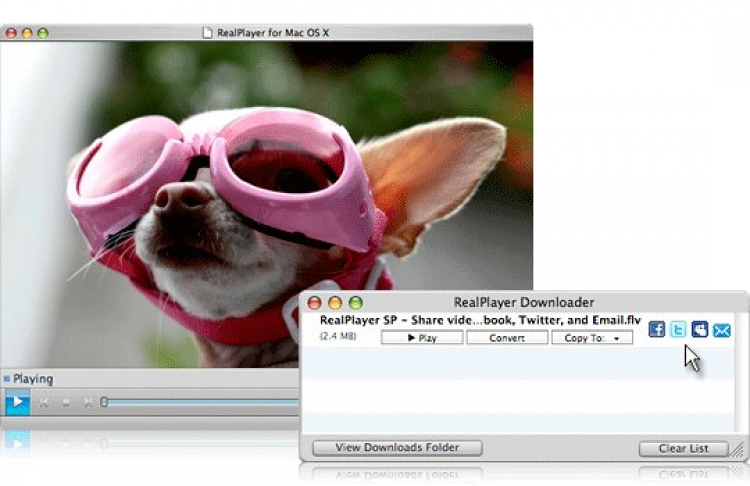
Task: Click the RealPlayer Downloader title text
Action: coord(524,302)
